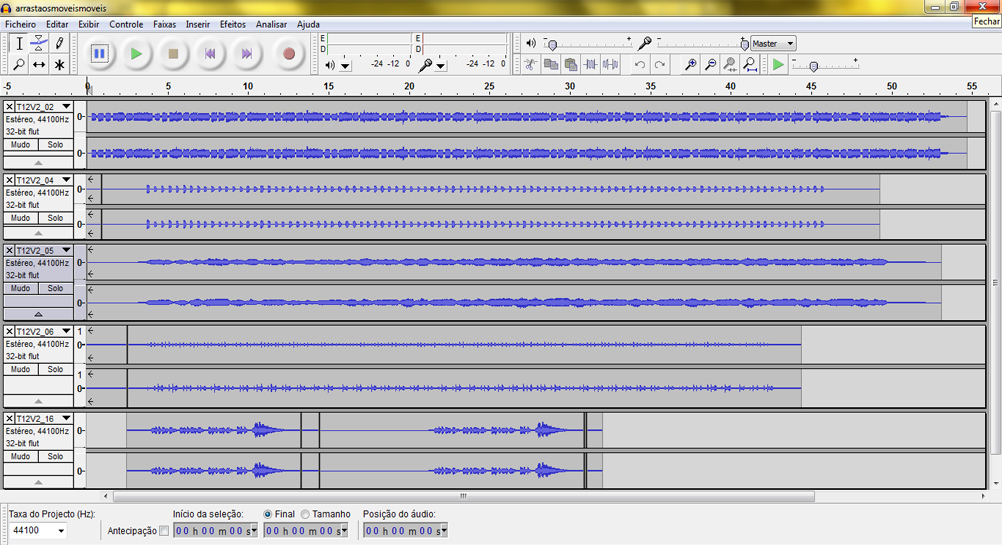The height and width of the screenshot is (545, 1002).
Task: Skip to end of project
Action: pos(247,54)
